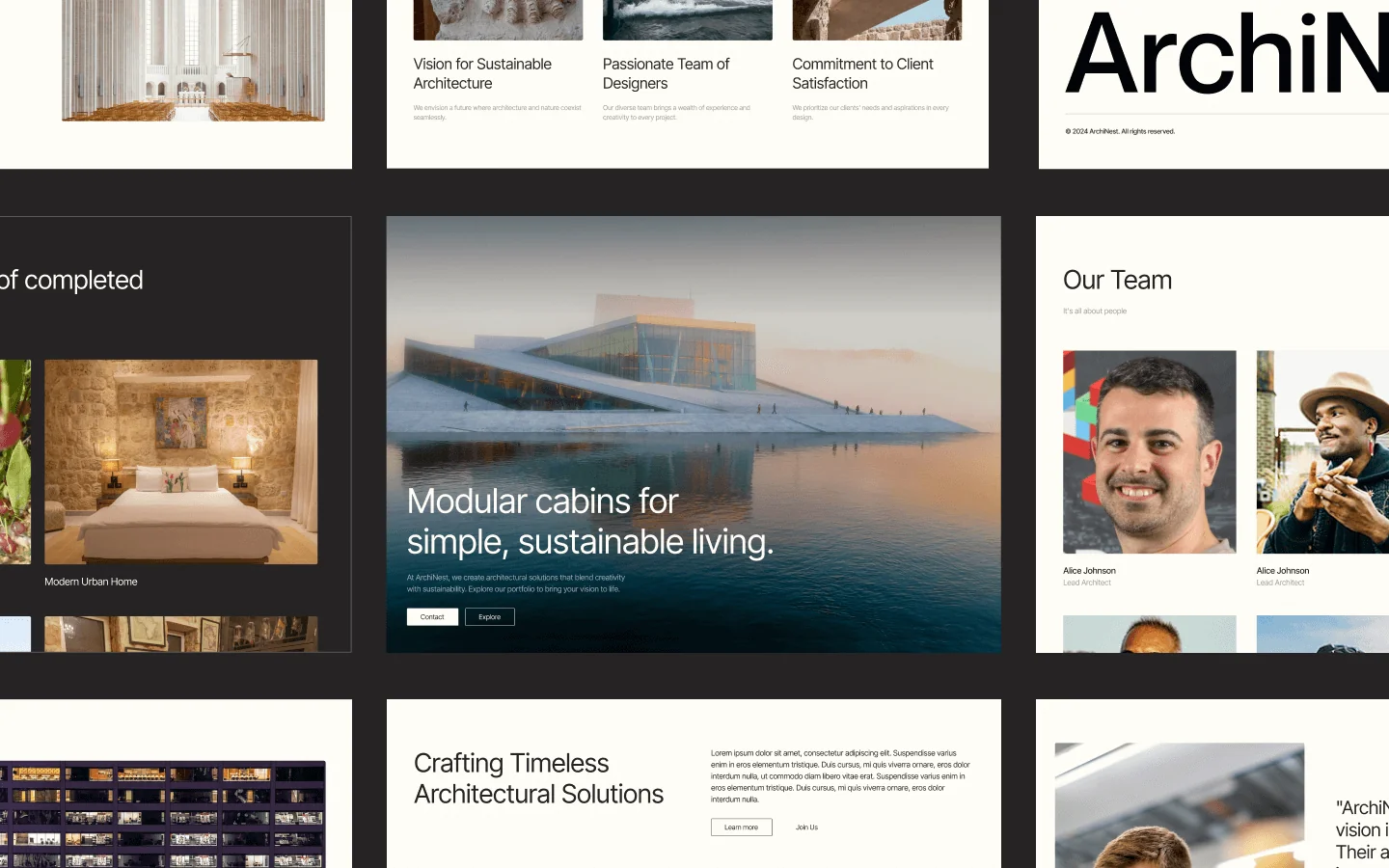Click Vision for Sustainable Architecture heading

click(x=482, y=73)
